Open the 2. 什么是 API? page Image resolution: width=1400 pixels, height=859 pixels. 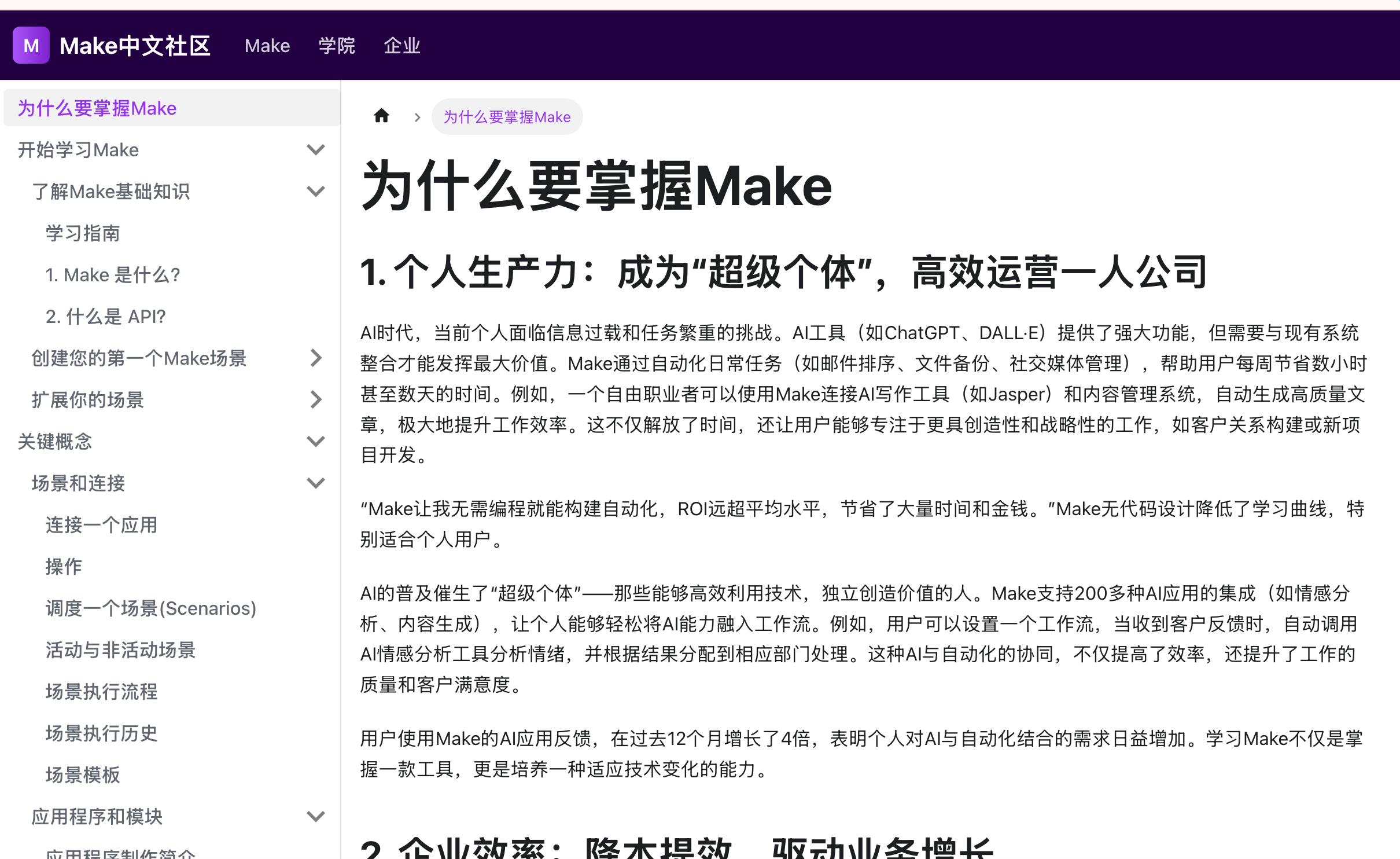[106, 317]
